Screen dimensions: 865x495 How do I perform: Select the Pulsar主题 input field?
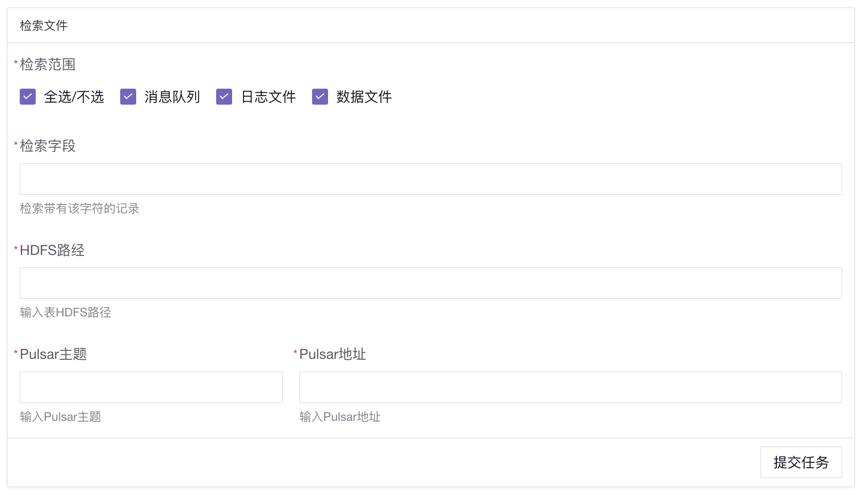151,387
